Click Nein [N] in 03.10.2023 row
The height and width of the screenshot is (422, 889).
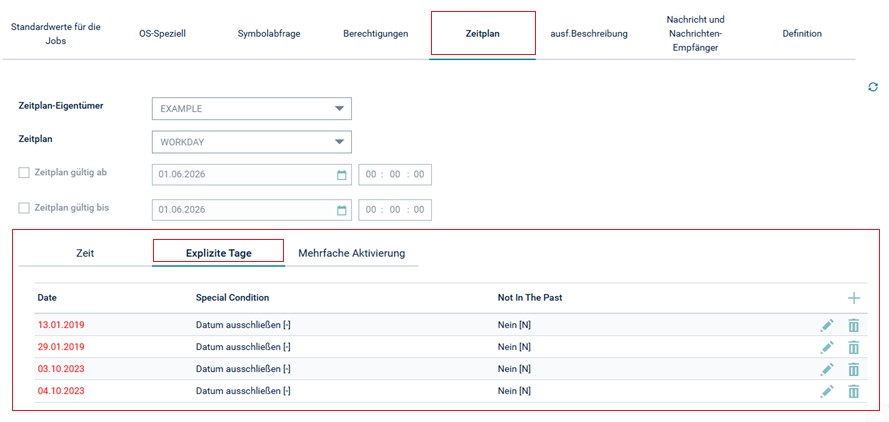click(514, 369)
